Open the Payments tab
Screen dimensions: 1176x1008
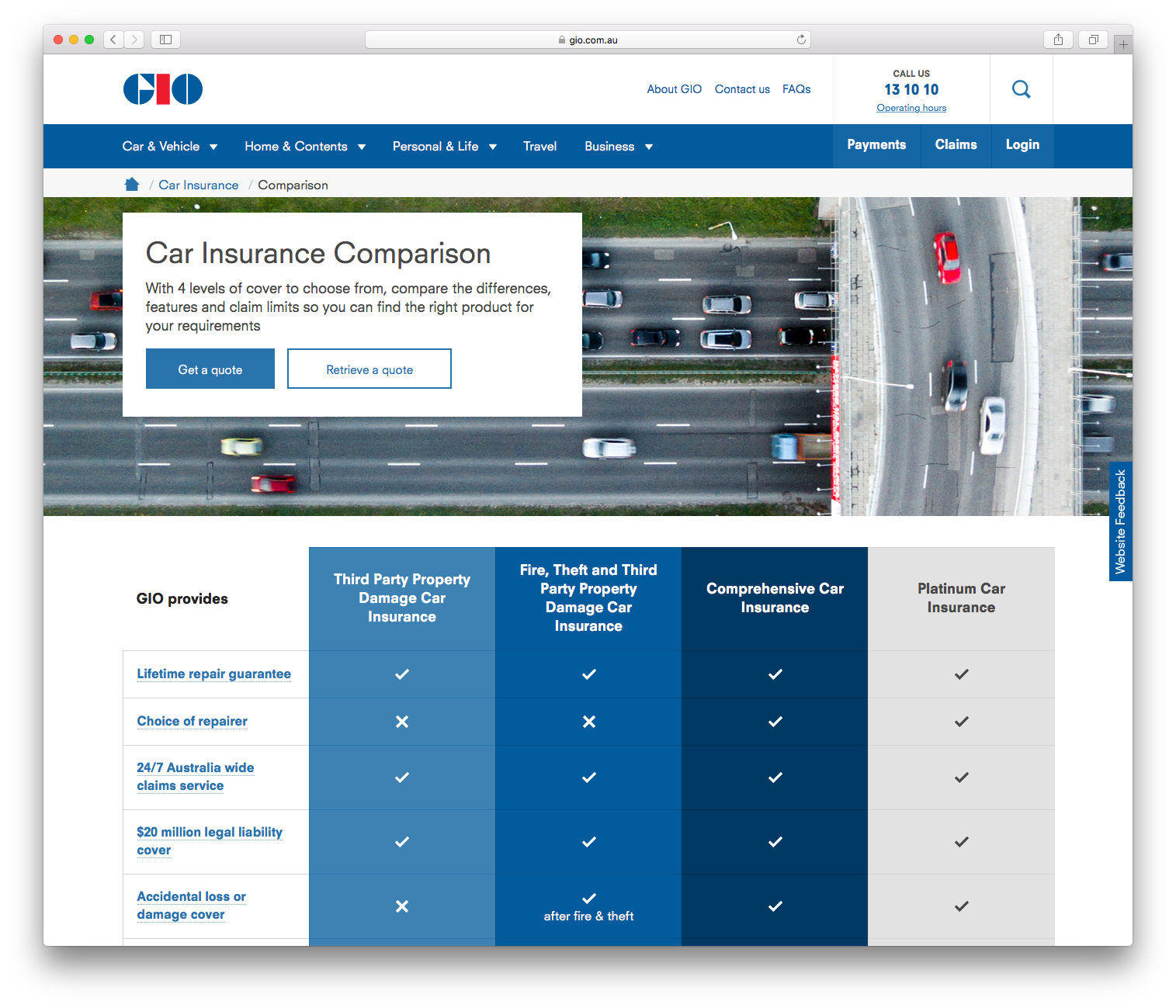click(876, 145)
